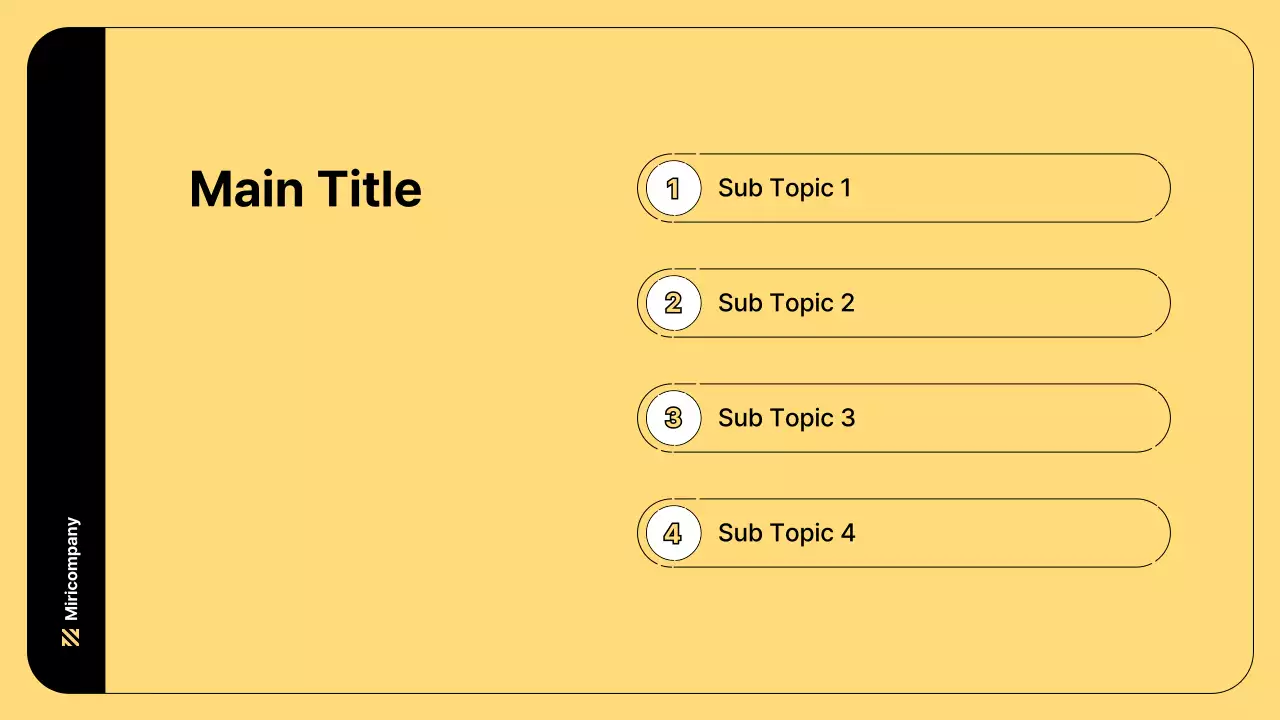Screen dimensions: 1280x720
Task: Click the yellow gap between Sub Topic 1 and 2
Action: 900,246
